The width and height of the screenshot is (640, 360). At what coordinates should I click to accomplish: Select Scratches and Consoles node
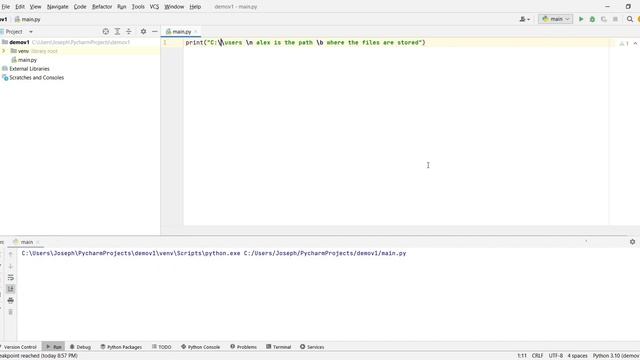(36, 78)
